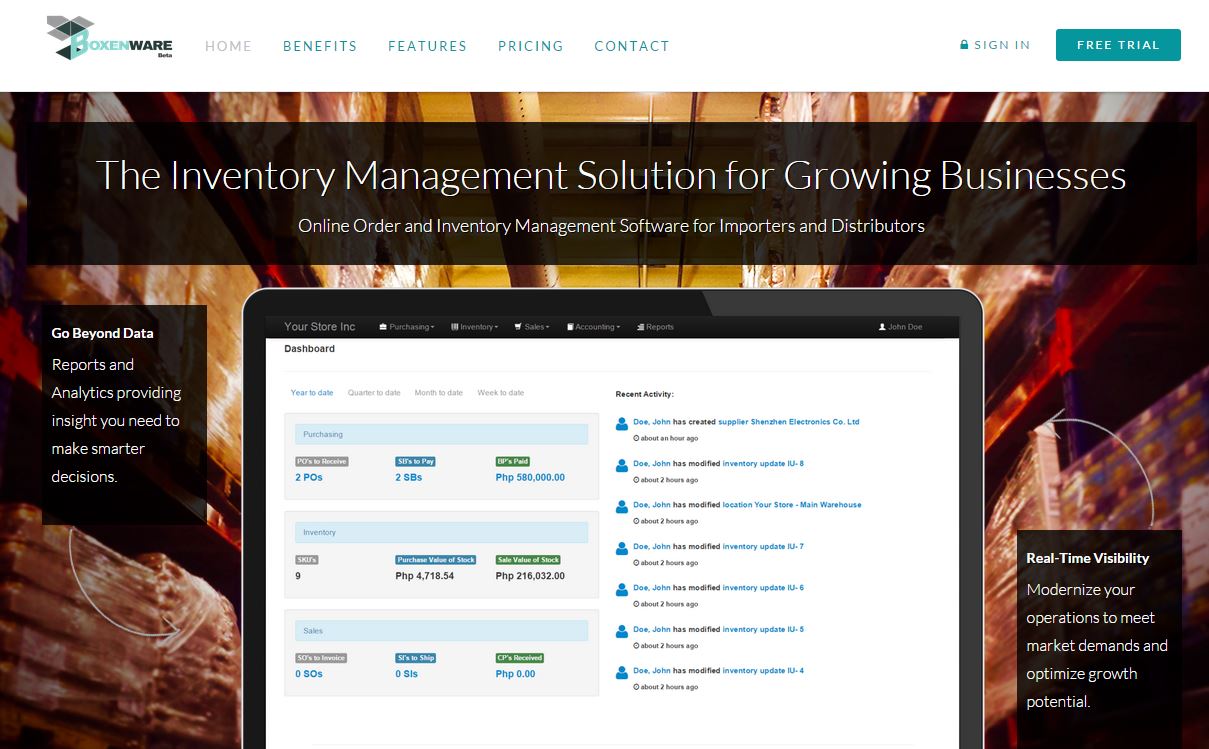This screenshot has height=749, width=1209.
Task: Click user avatar icon beside IU- 6 activity
Action: point(623,589)
